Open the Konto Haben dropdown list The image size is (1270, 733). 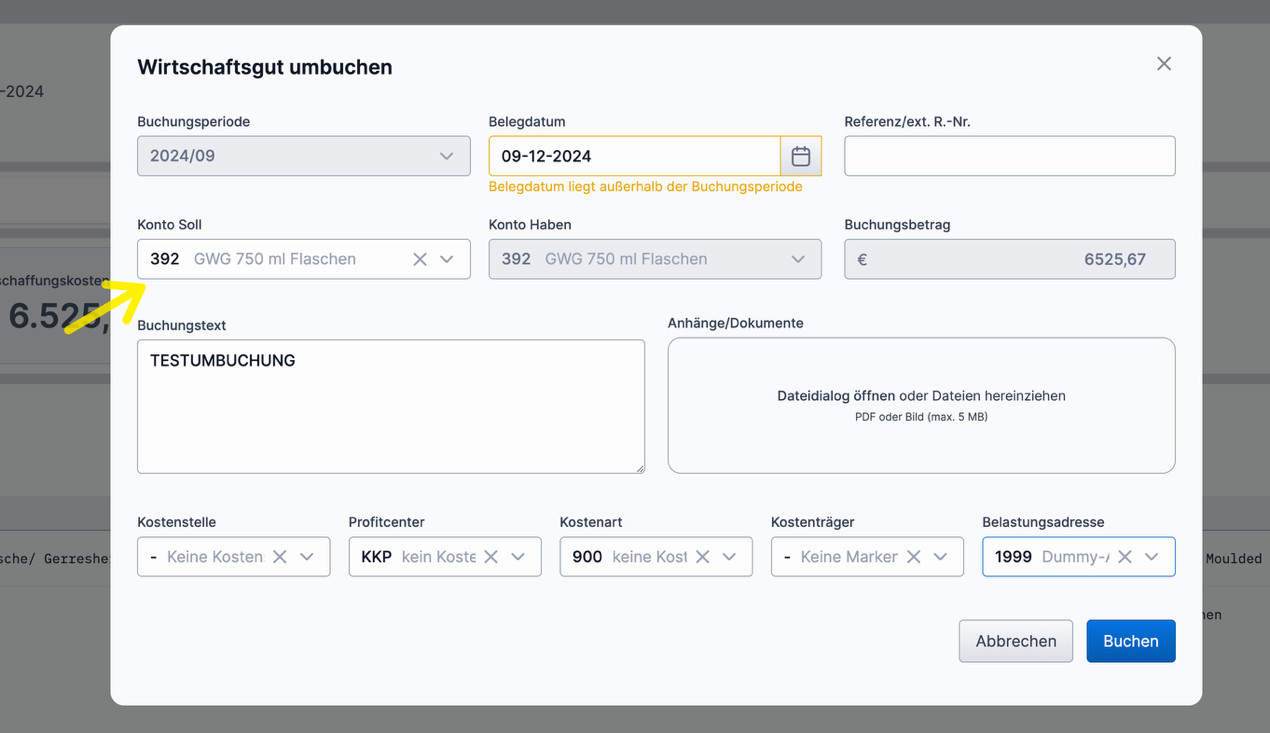click(x=798, y=259)
